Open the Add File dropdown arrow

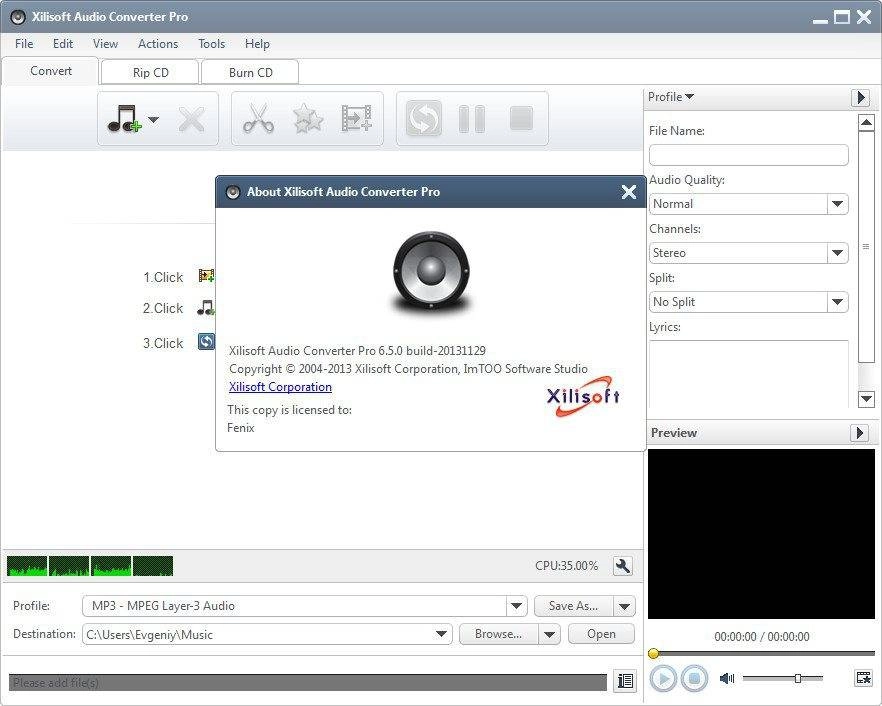[153, 119]
